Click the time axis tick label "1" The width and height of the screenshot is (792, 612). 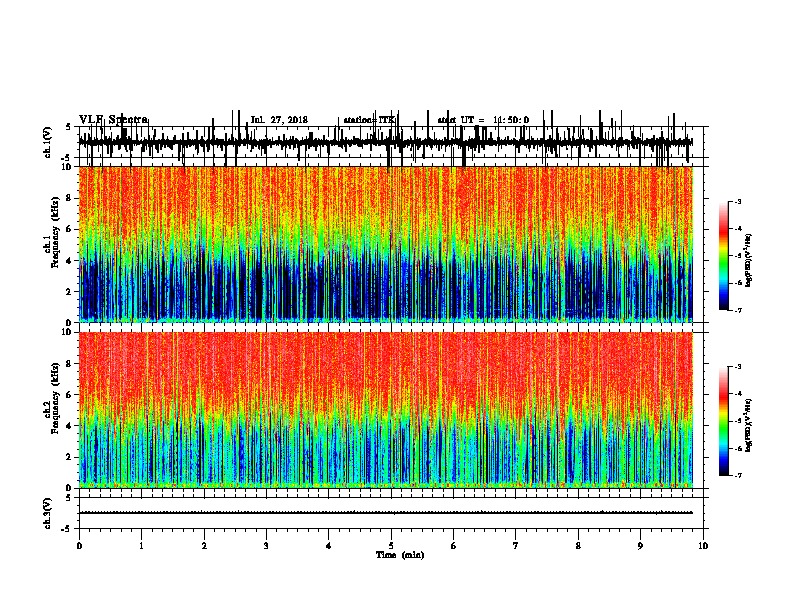click(141, 546)
